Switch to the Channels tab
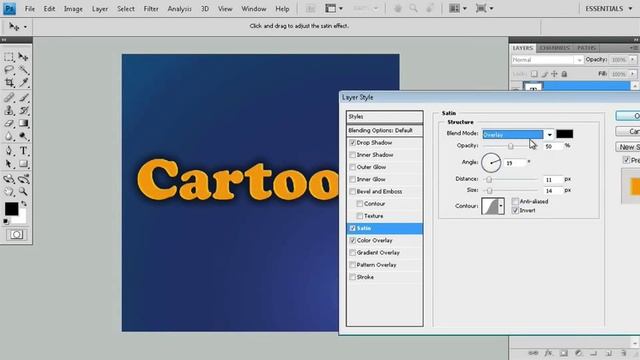 pyautogui.click(x=554, y=48)
